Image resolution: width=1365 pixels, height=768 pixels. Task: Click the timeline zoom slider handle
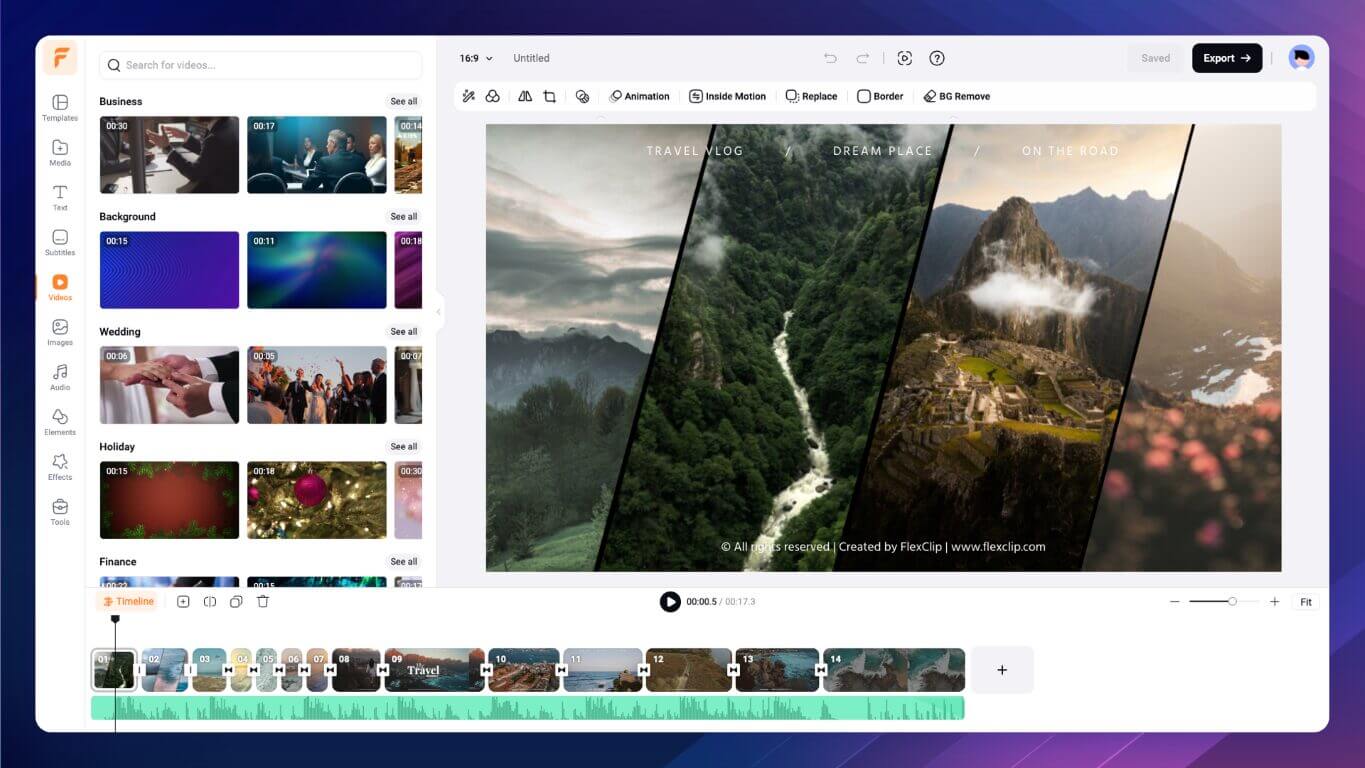coord(1232,602)
